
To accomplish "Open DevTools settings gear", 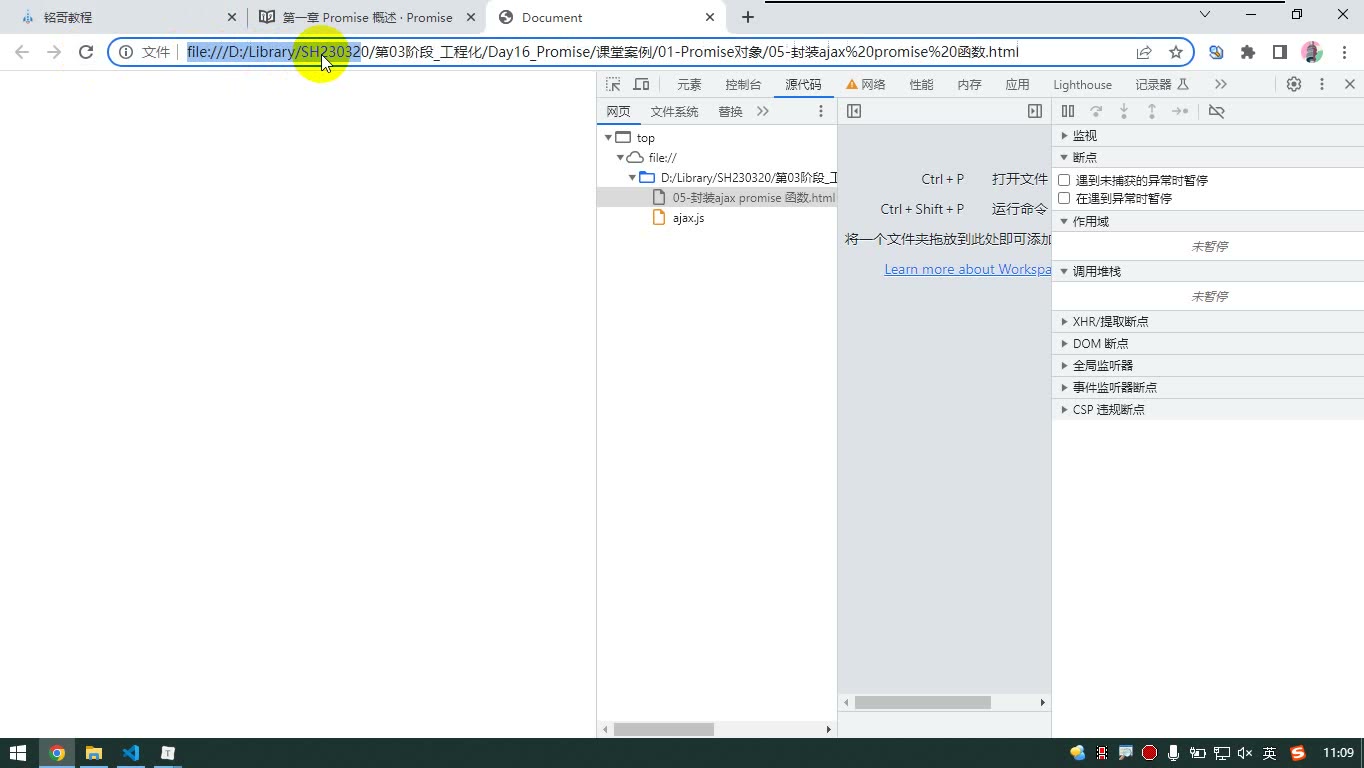I will [x=1294, y=85].
